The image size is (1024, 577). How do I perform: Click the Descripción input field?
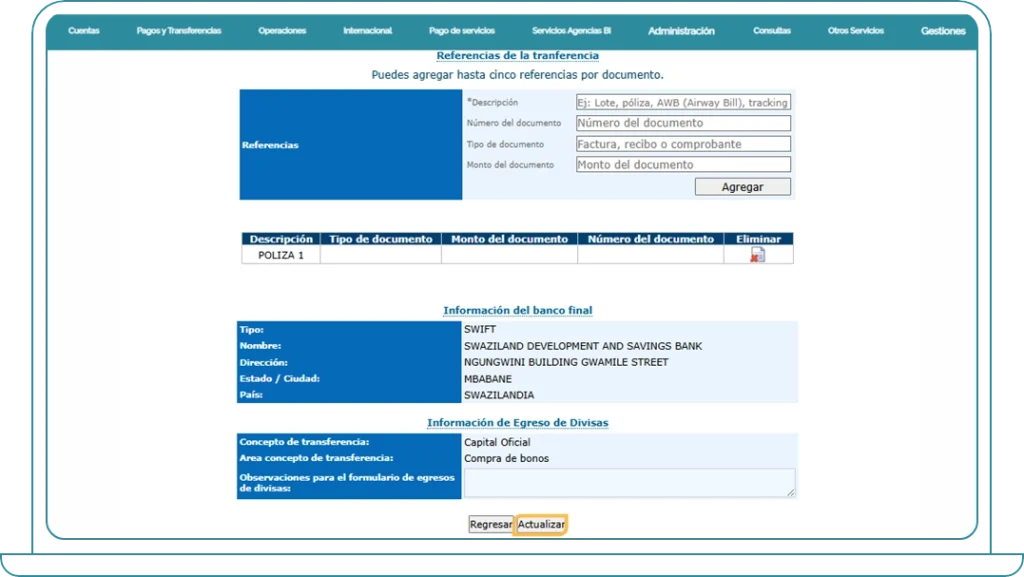click(x=683, y=102)
